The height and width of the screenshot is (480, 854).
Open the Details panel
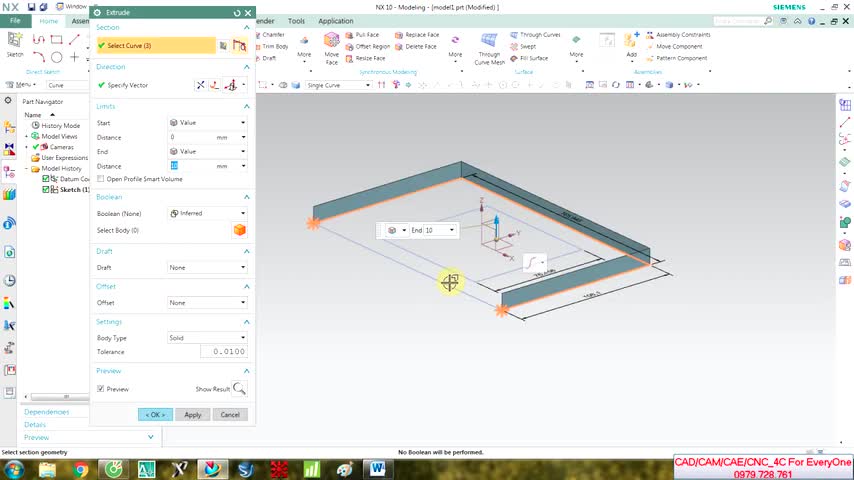35,424
